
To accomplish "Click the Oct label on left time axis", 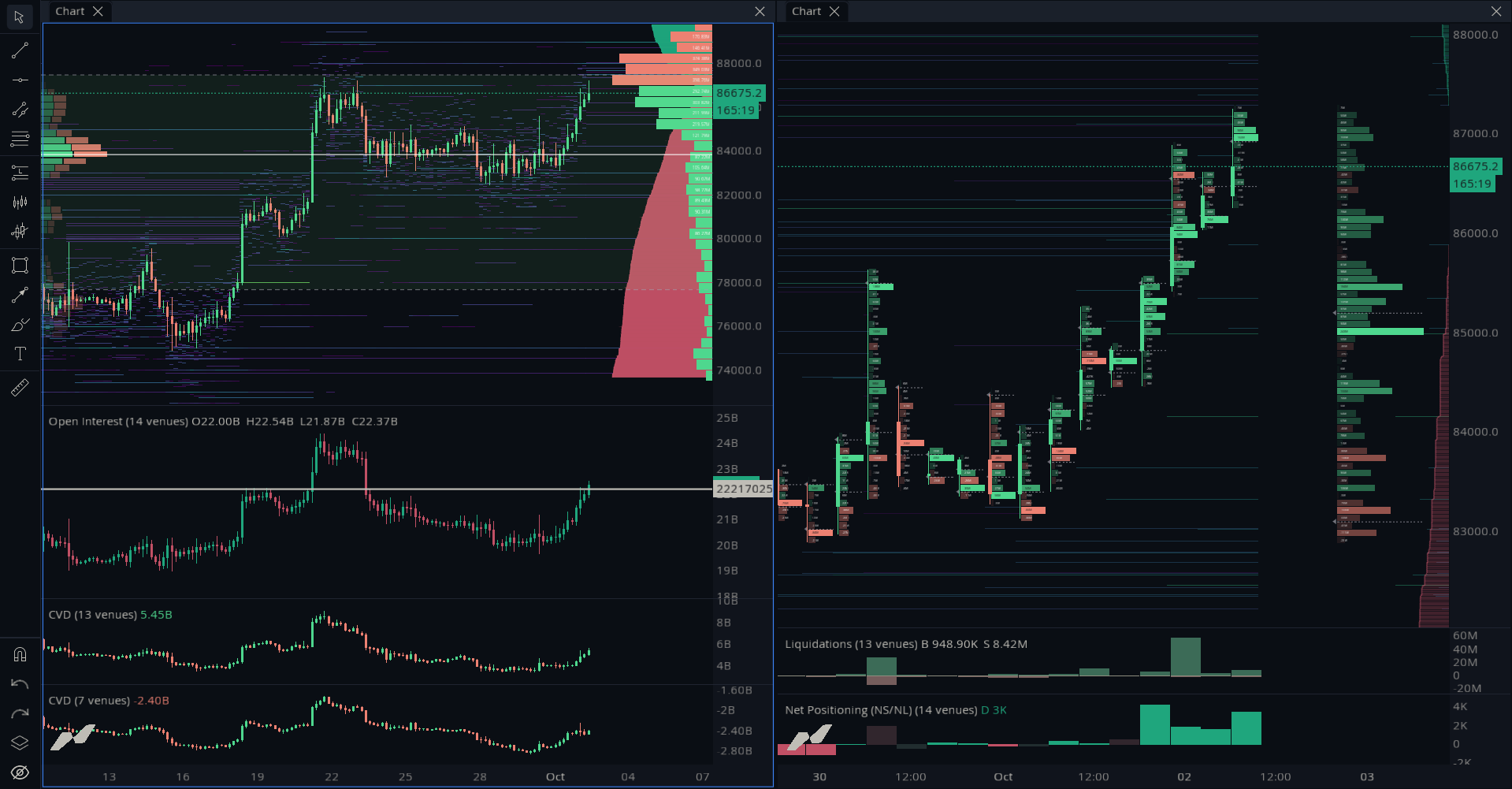I will (x=555, y=776).
